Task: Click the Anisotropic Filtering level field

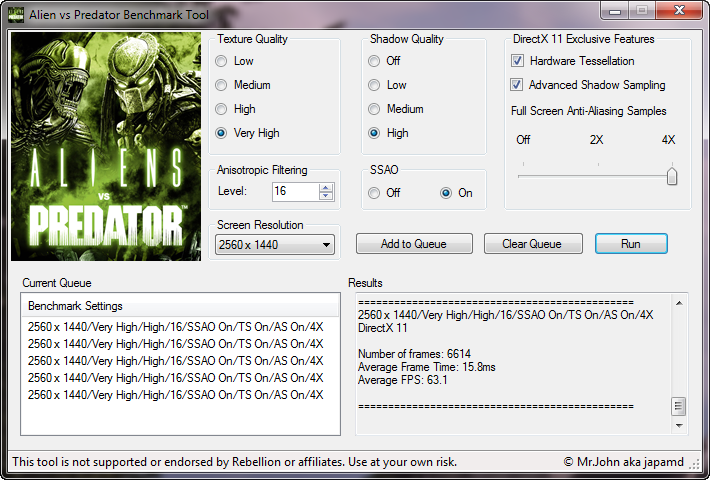Action: (x=295, y=192)
